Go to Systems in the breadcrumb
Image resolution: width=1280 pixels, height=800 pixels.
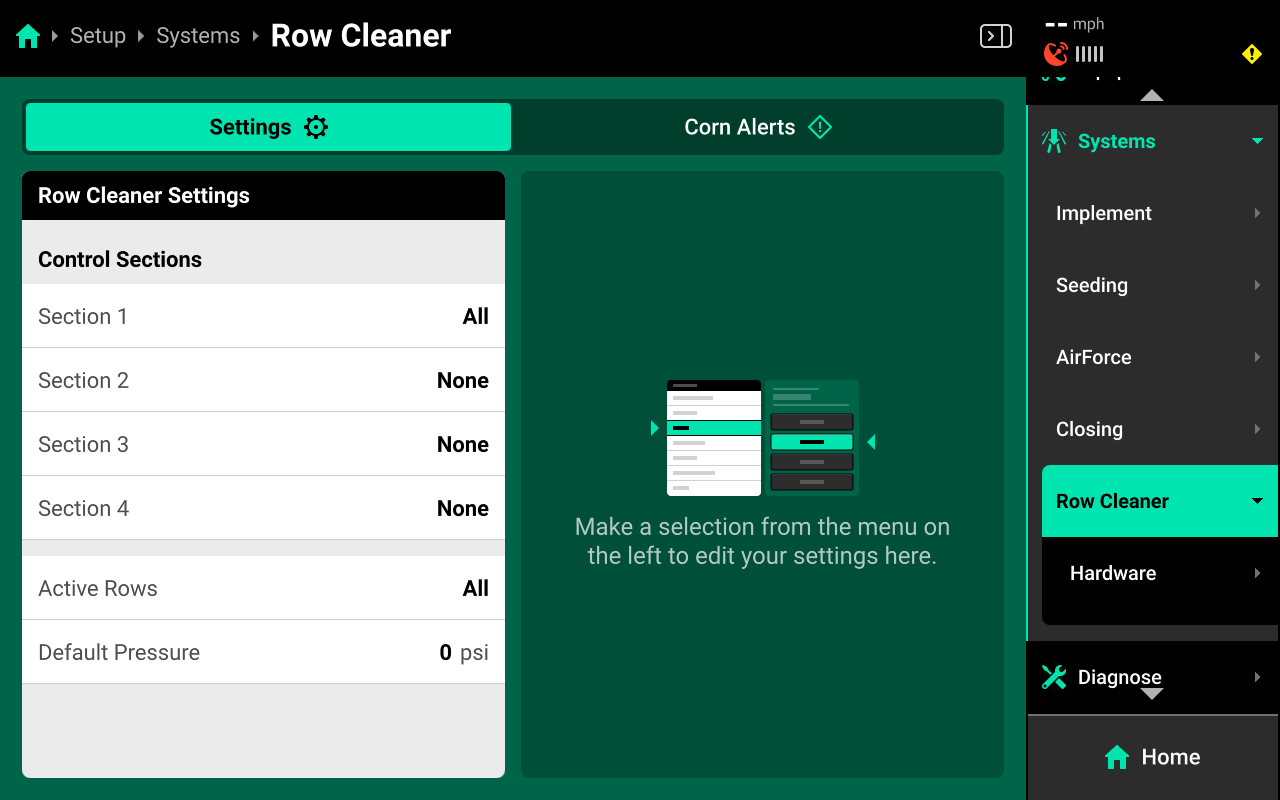[198, 36]
